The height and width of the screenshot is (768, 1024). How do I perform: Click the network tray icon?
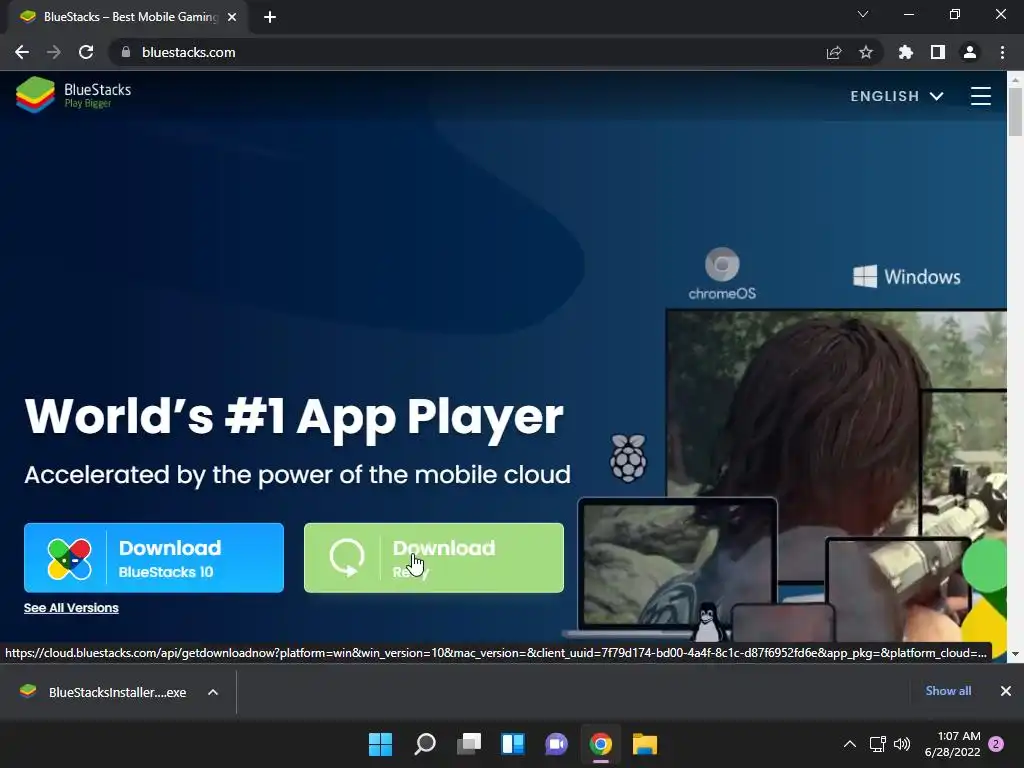878,744
